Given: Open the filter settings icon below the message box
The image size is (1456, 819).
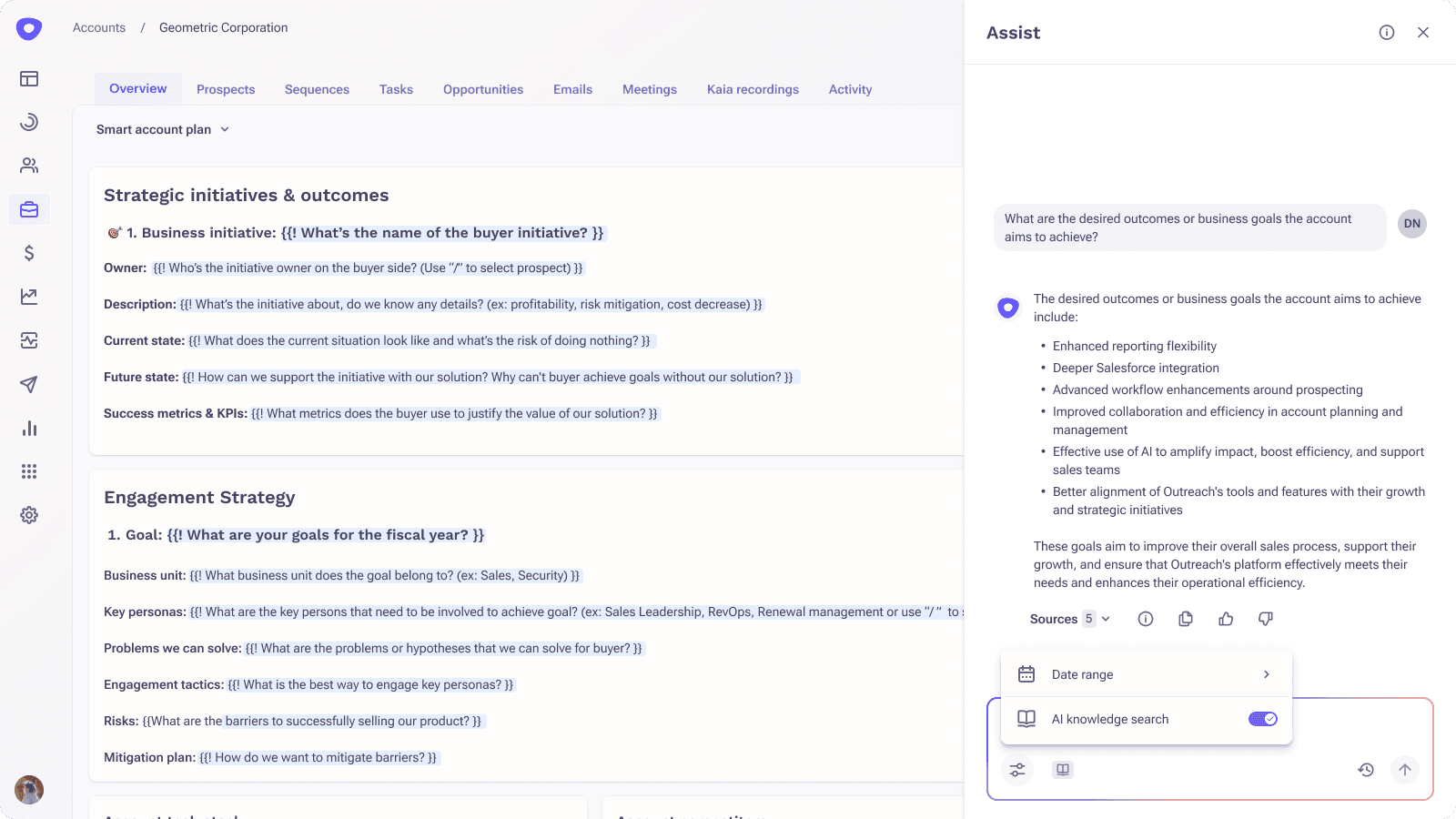Looking at the screenshot, I should coord(1017,770).
